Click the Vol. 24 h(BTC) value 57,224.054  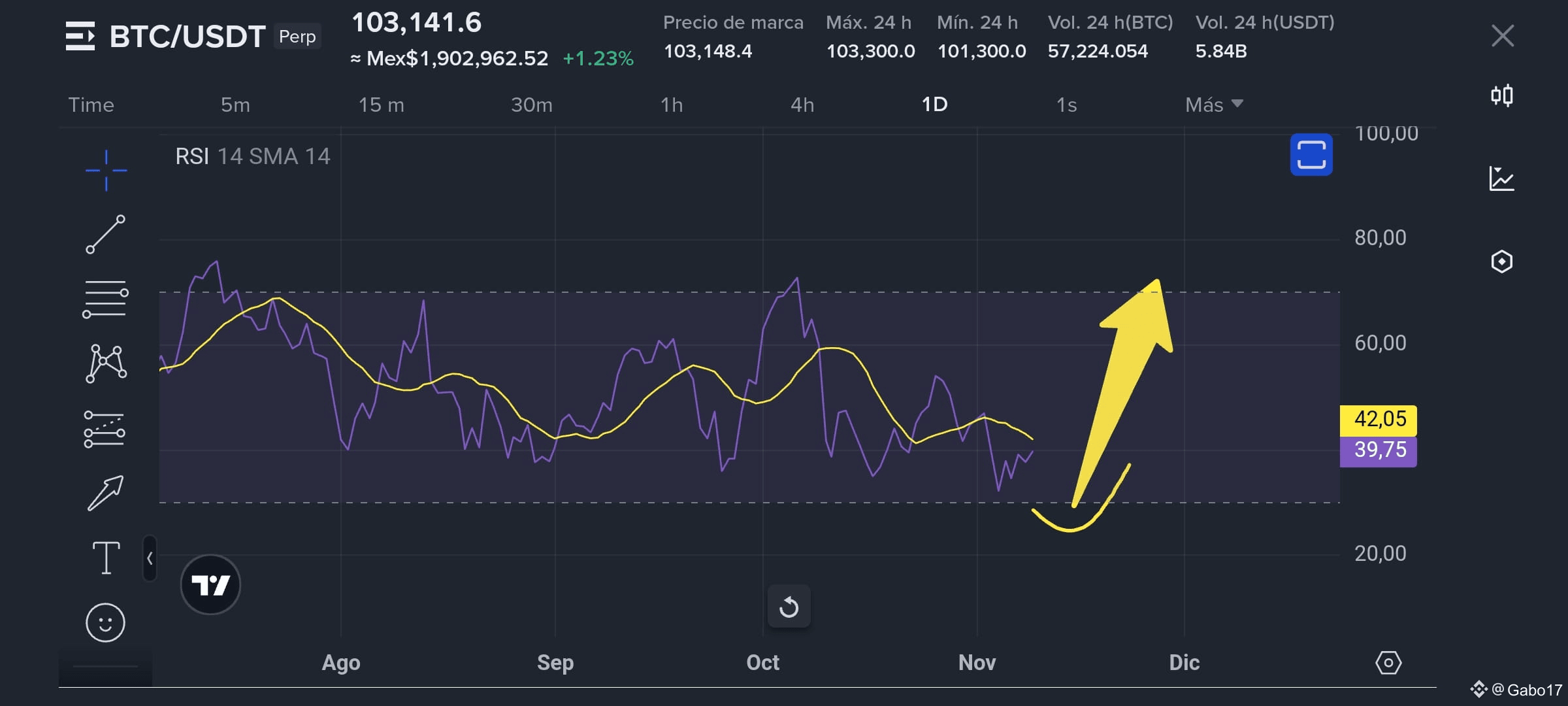[1098, 51]
